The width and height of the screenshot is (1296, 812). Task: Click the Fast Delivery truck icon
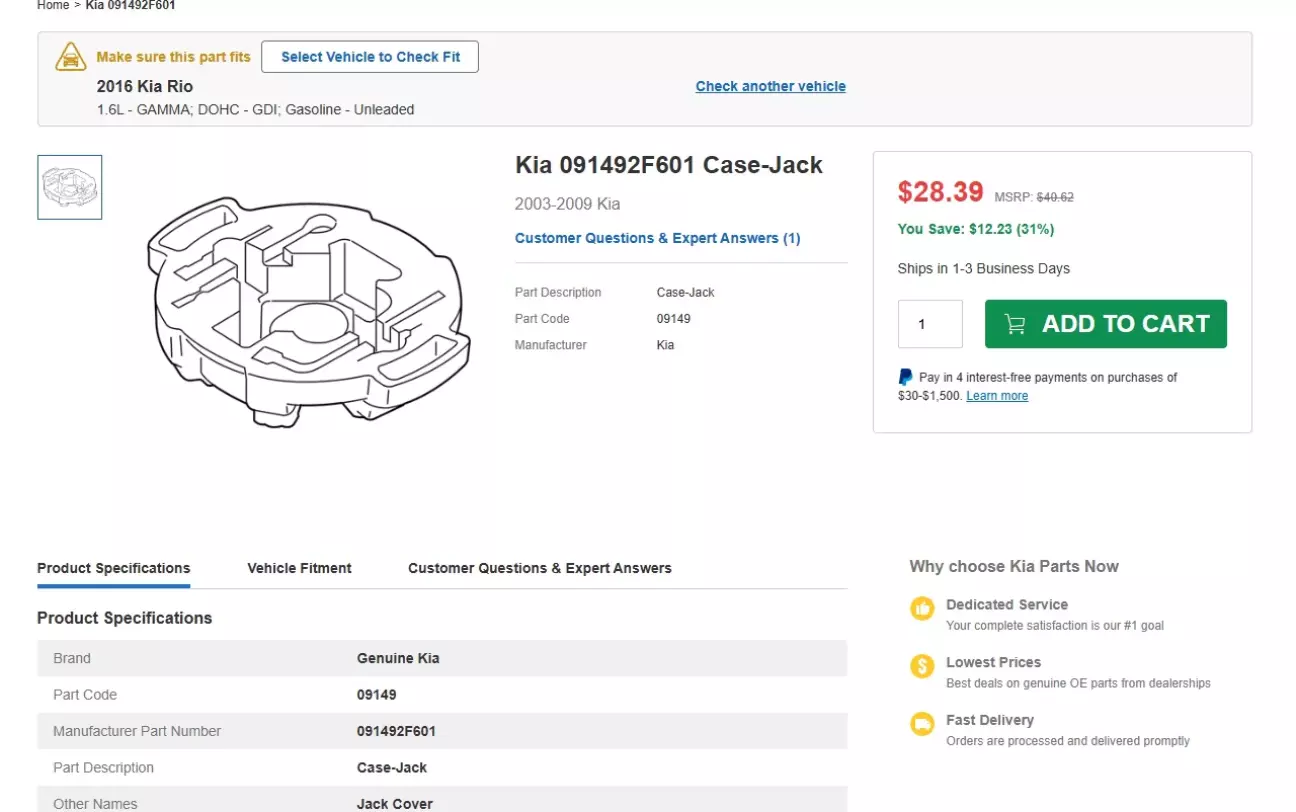[921, 724]
